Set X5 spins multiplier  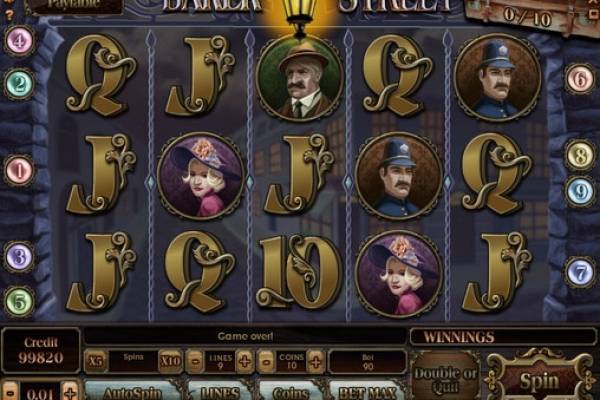click(96, 361)
